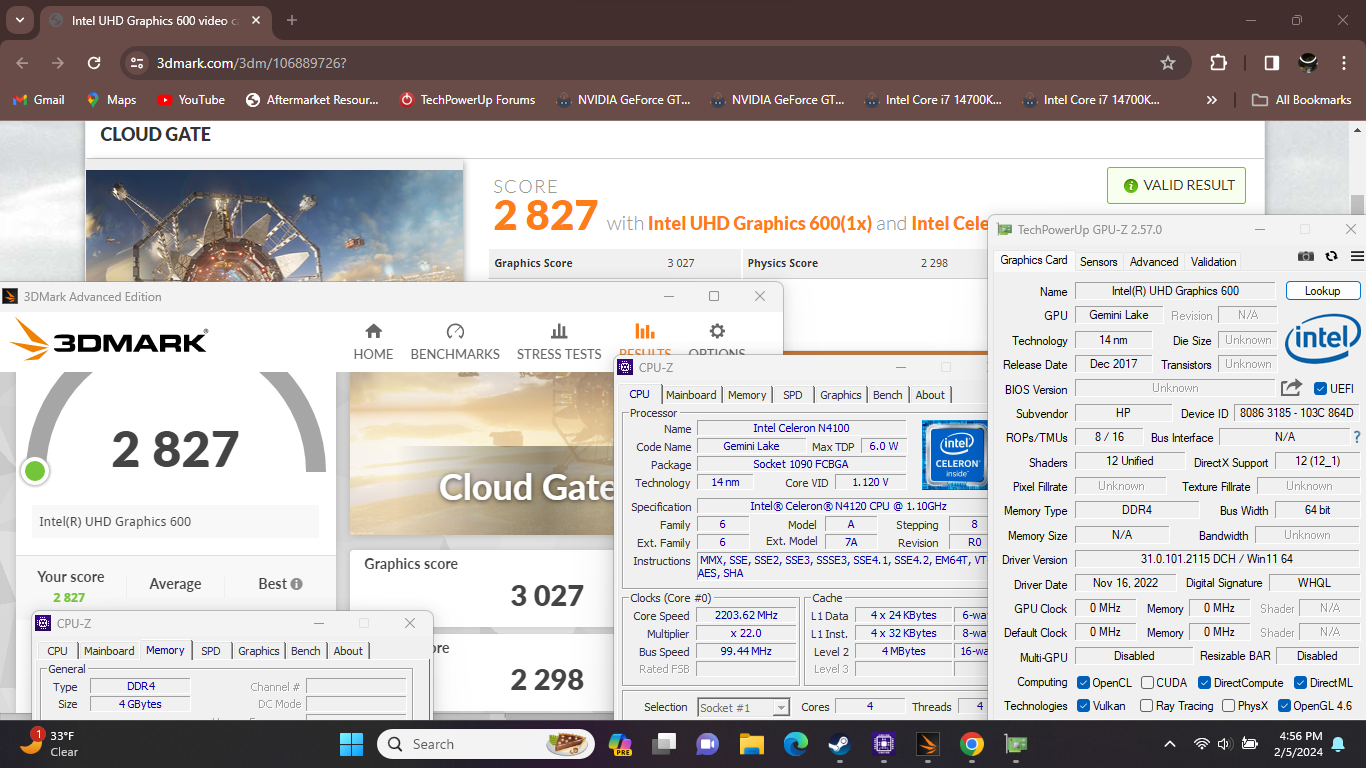1366x768 pixels.
Task: Open Mainboard tab in the CPU-Z processor window
Action: click(690, 395)
